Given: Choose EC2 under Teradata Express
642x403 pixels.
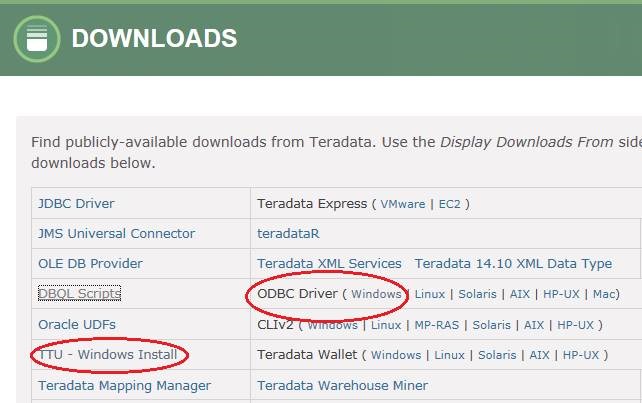Looking at the screenshot, I should (x=448, y=204).
